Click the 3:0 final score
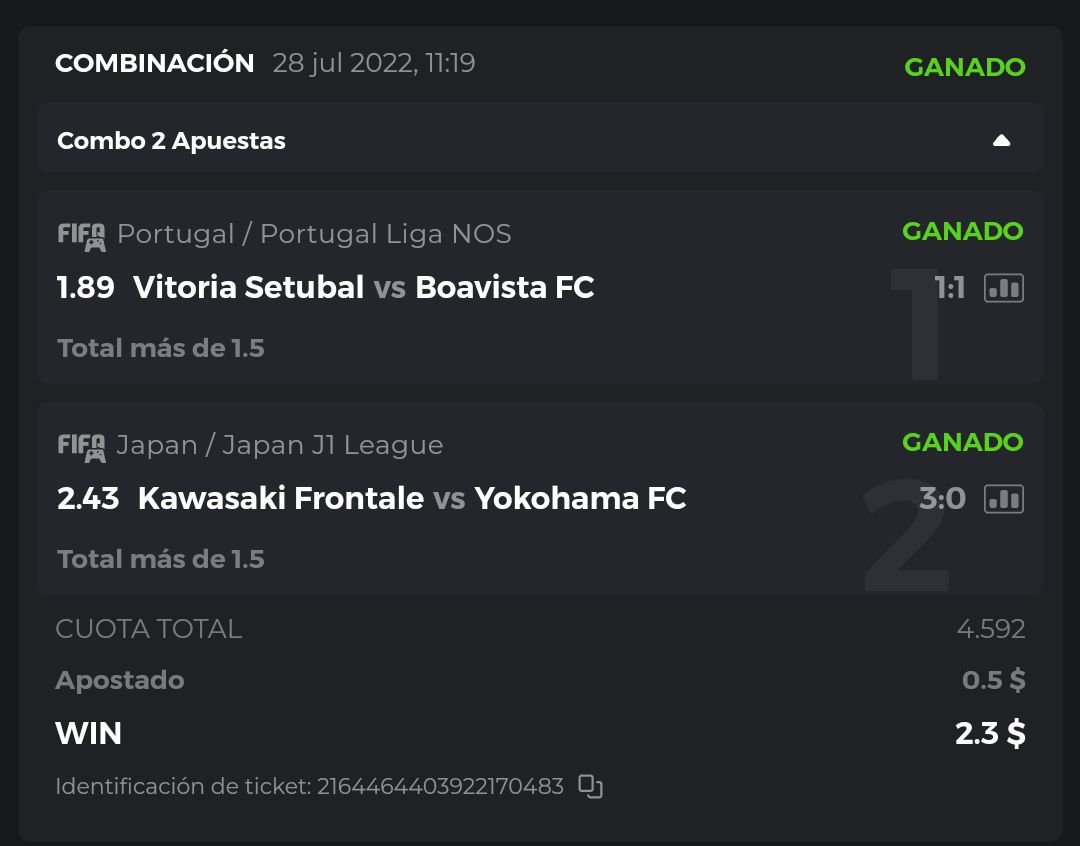 [942, 498]
